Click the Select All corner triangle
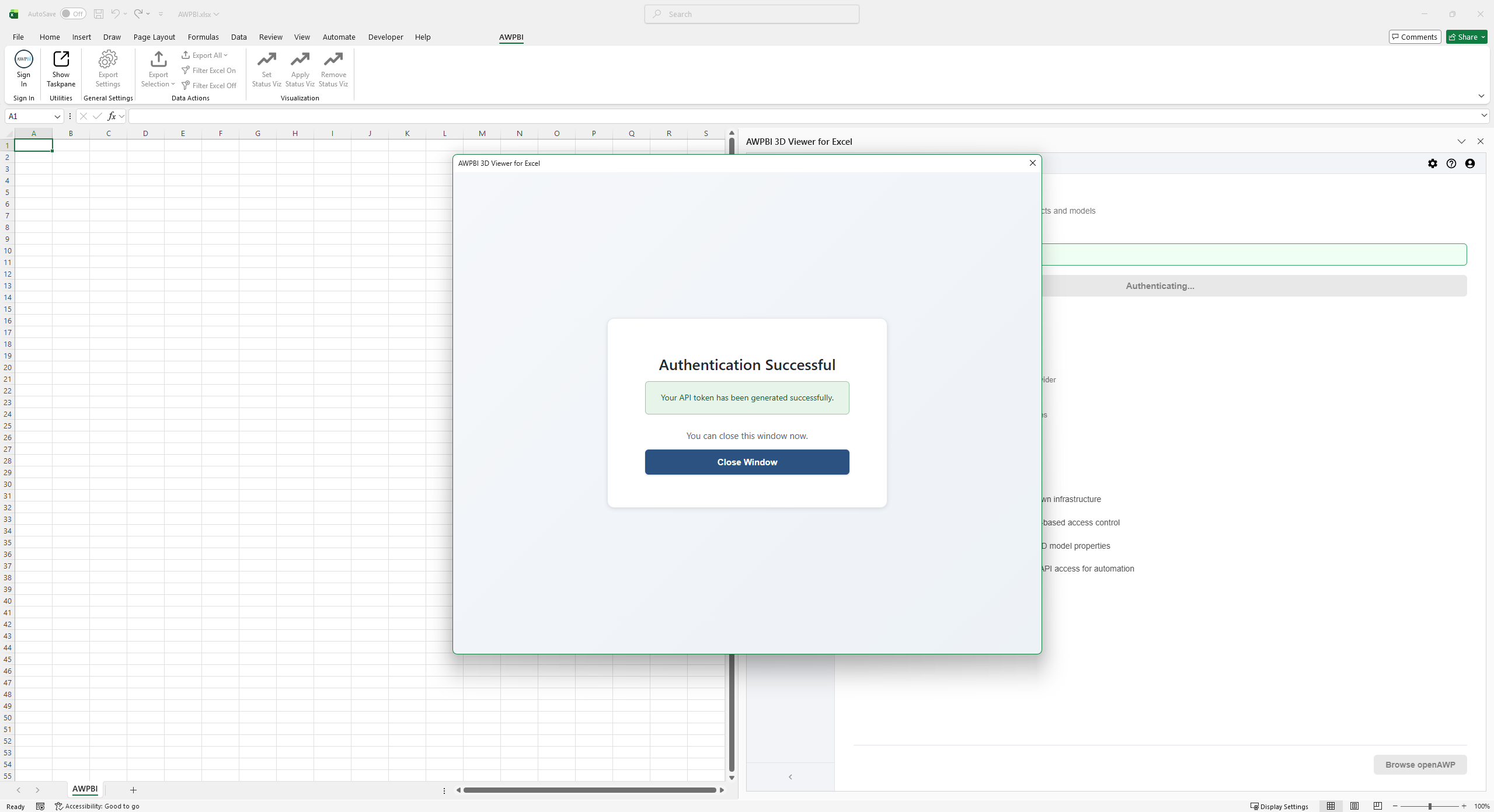This screenshot has height=812, width=1494. [8, 133]
